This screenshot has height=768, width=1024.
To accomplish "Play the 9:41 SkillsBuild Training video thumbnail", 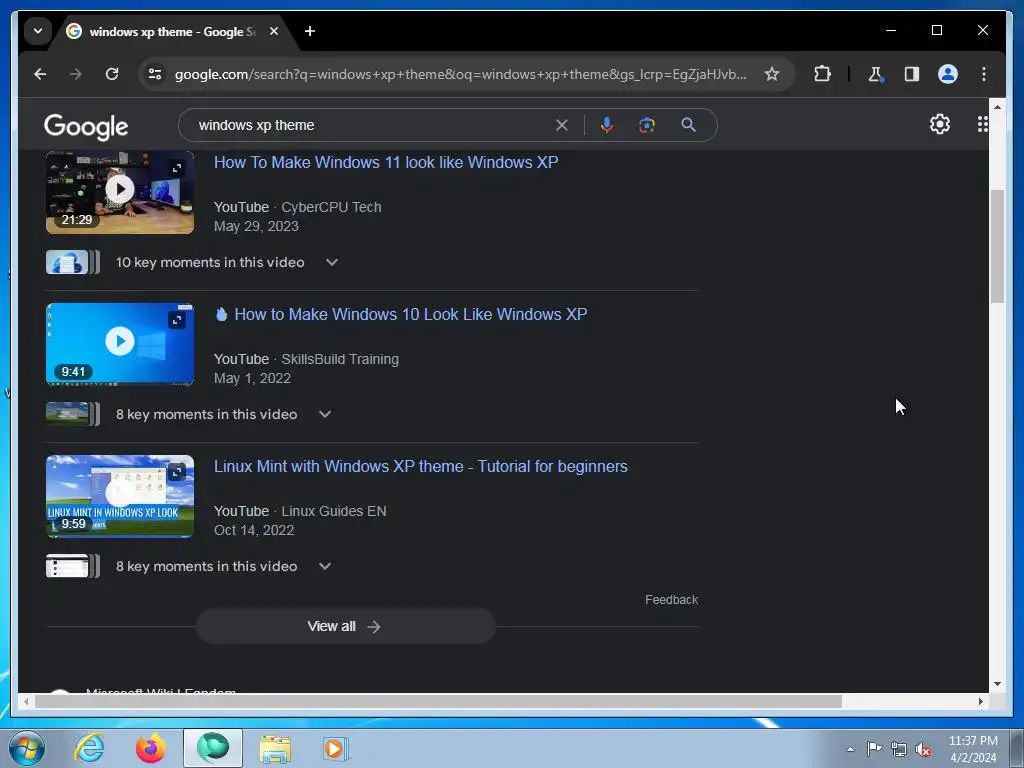I will click(120, 344).
